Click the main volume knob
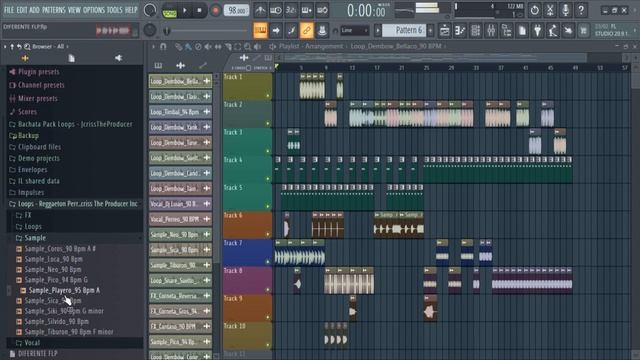This screenshot has height=360, width=640. (x=150, y=10)
